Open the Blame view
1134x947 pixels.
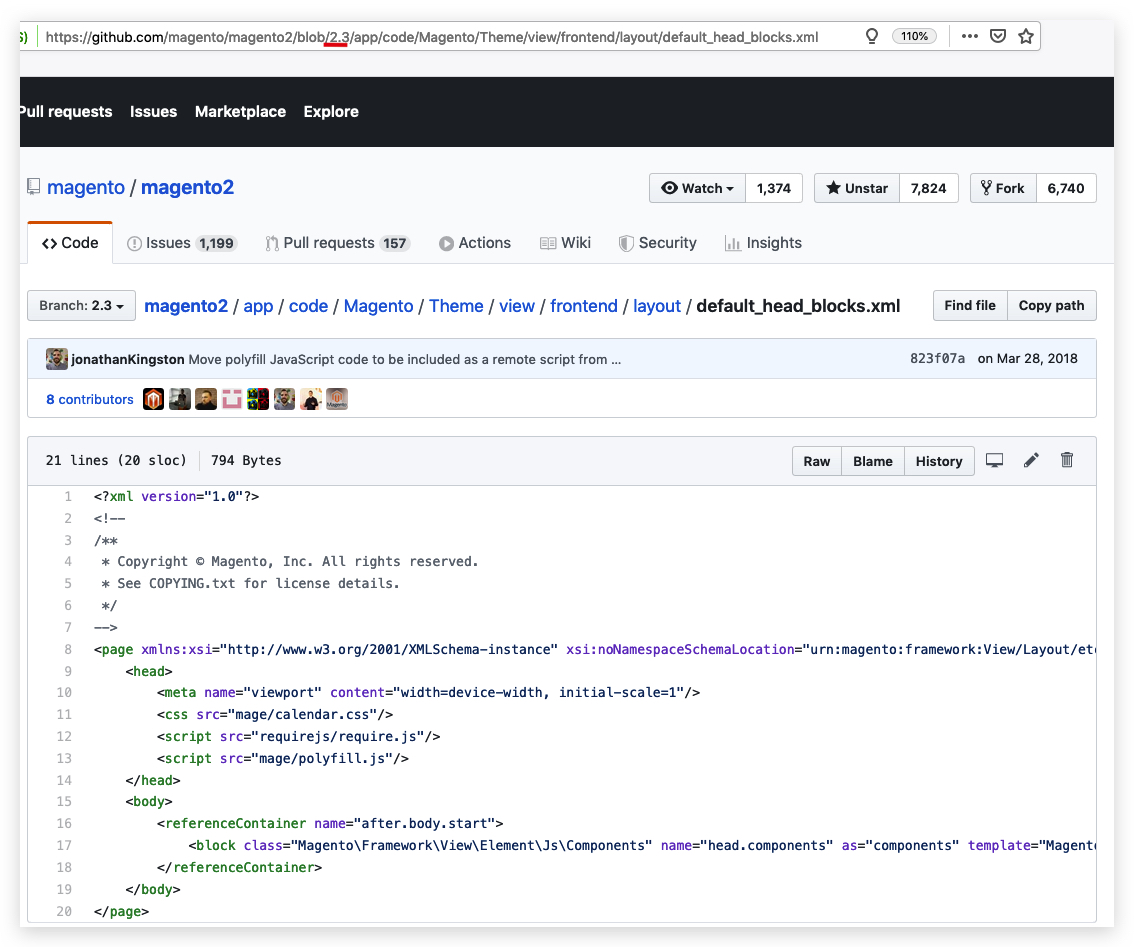(x=873, y=461)
